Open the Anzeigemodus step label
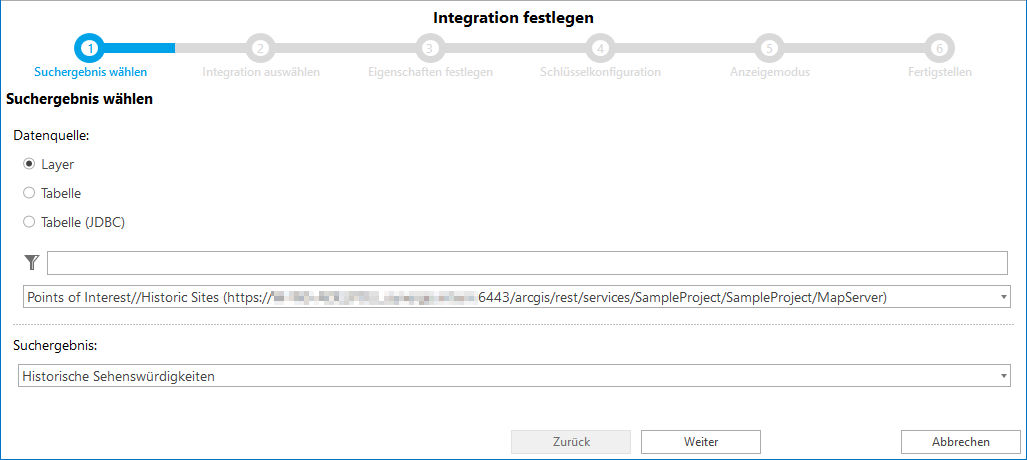 pyautogui.click(x=769, y=72)
